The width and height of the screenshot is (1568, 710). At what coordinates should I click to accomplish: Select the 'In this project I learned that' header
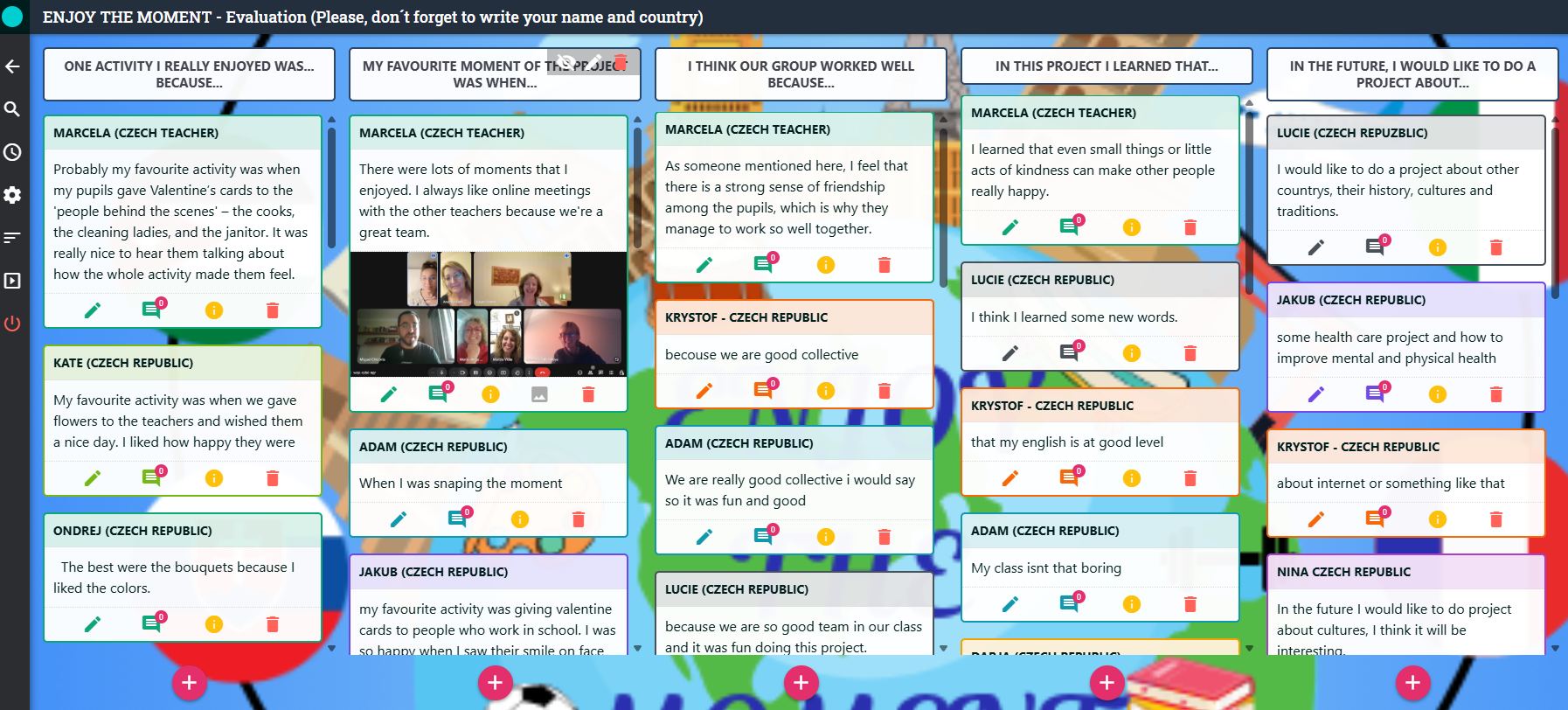(x=1106, y=66)
